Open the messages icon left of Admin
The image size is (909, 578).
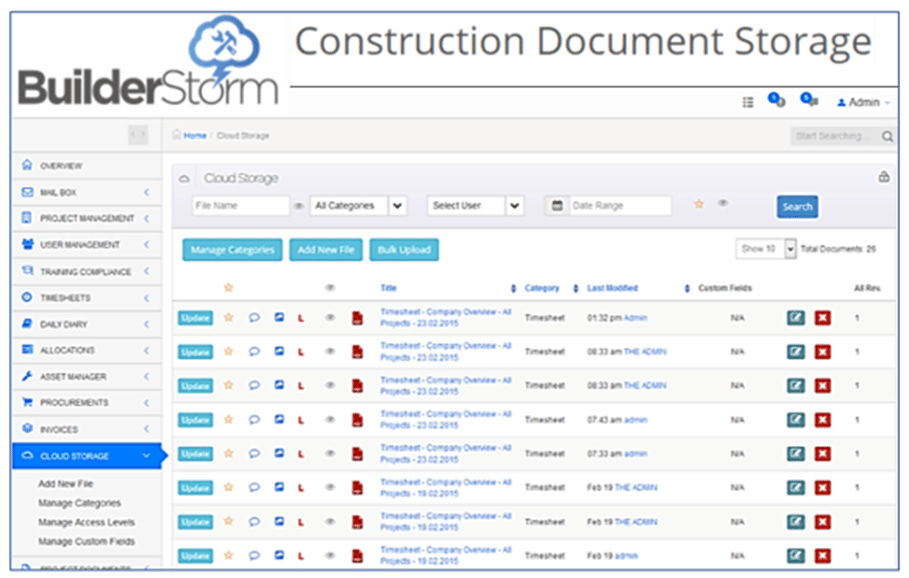pos(809,100)
